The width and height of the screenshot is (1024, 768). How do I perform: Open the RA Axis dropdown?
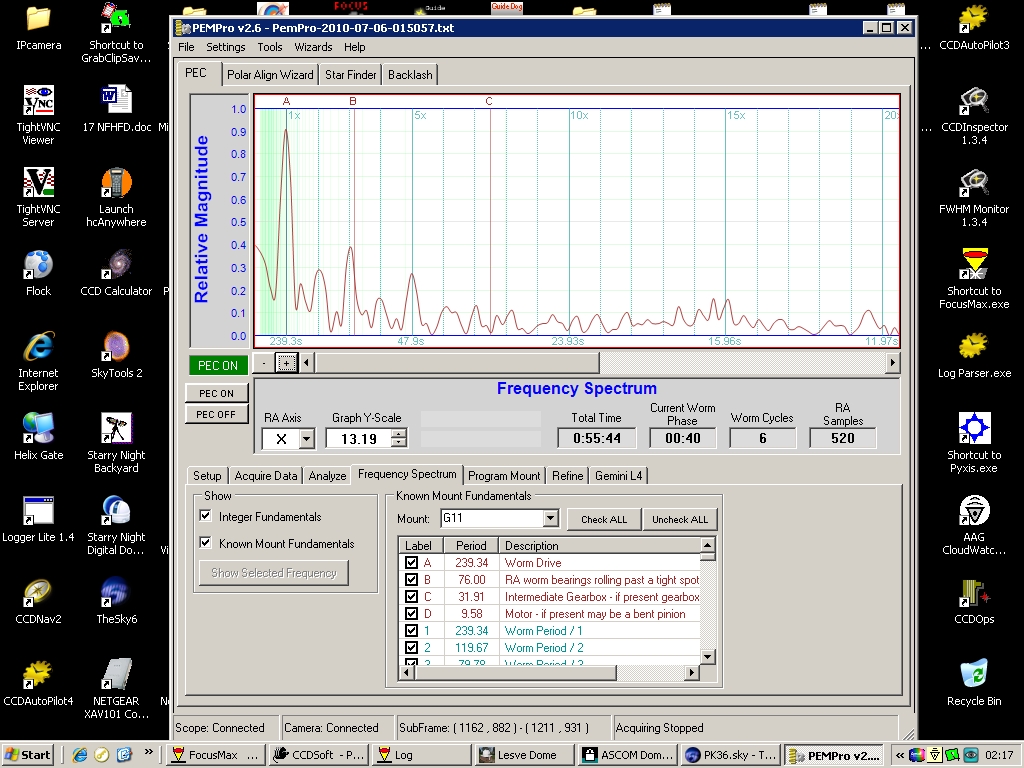(x=306, y=439)
